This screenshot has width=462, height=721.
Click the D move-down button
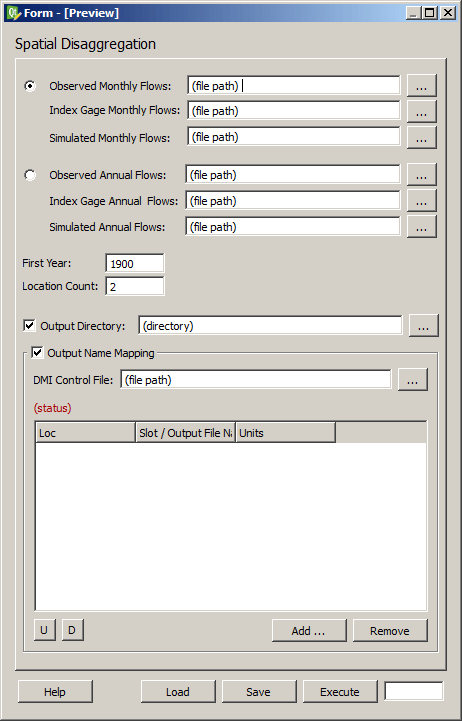tap(73, 630)
